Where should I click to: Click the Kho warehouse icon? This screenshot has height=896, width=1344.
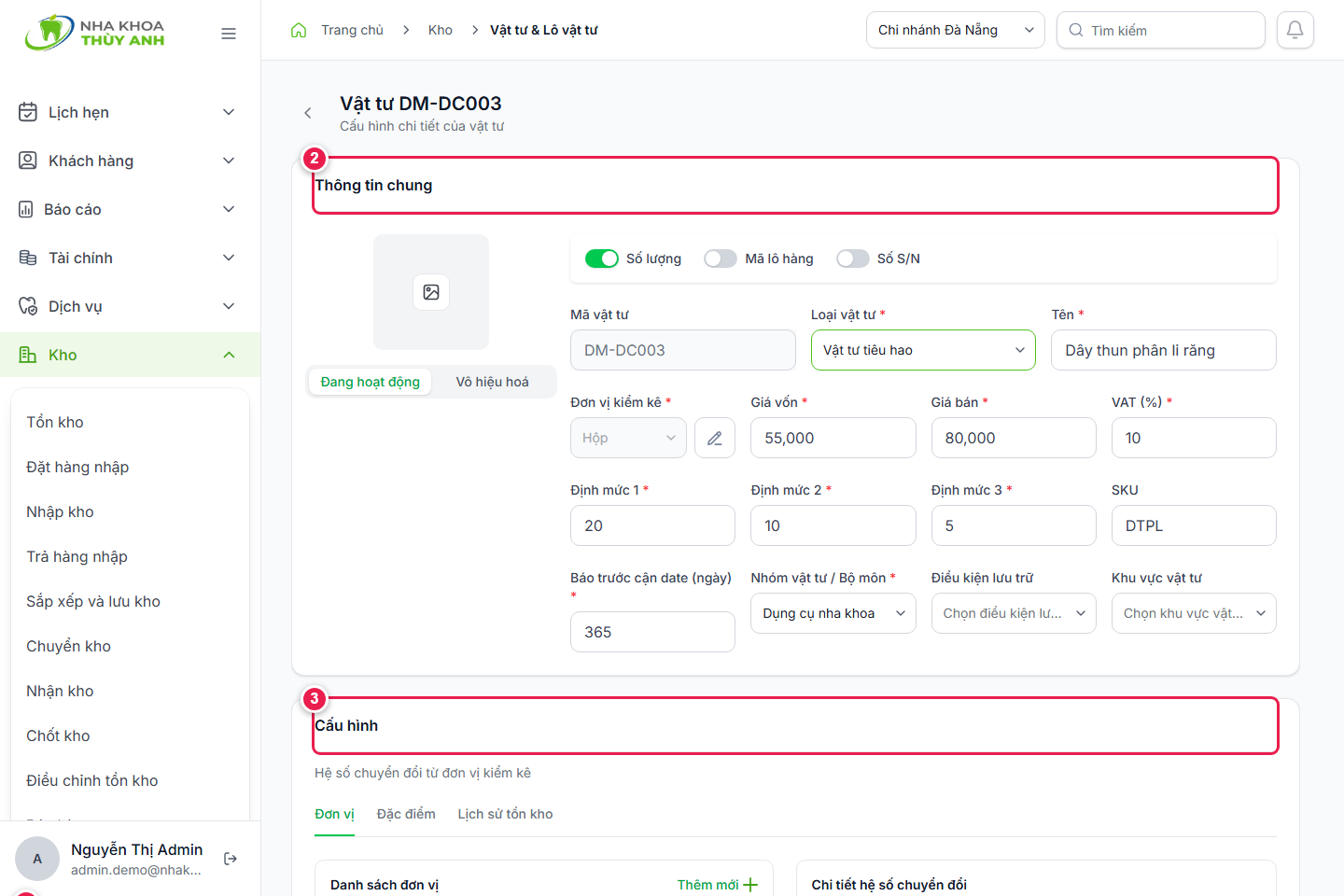click(x=28, y=355)
